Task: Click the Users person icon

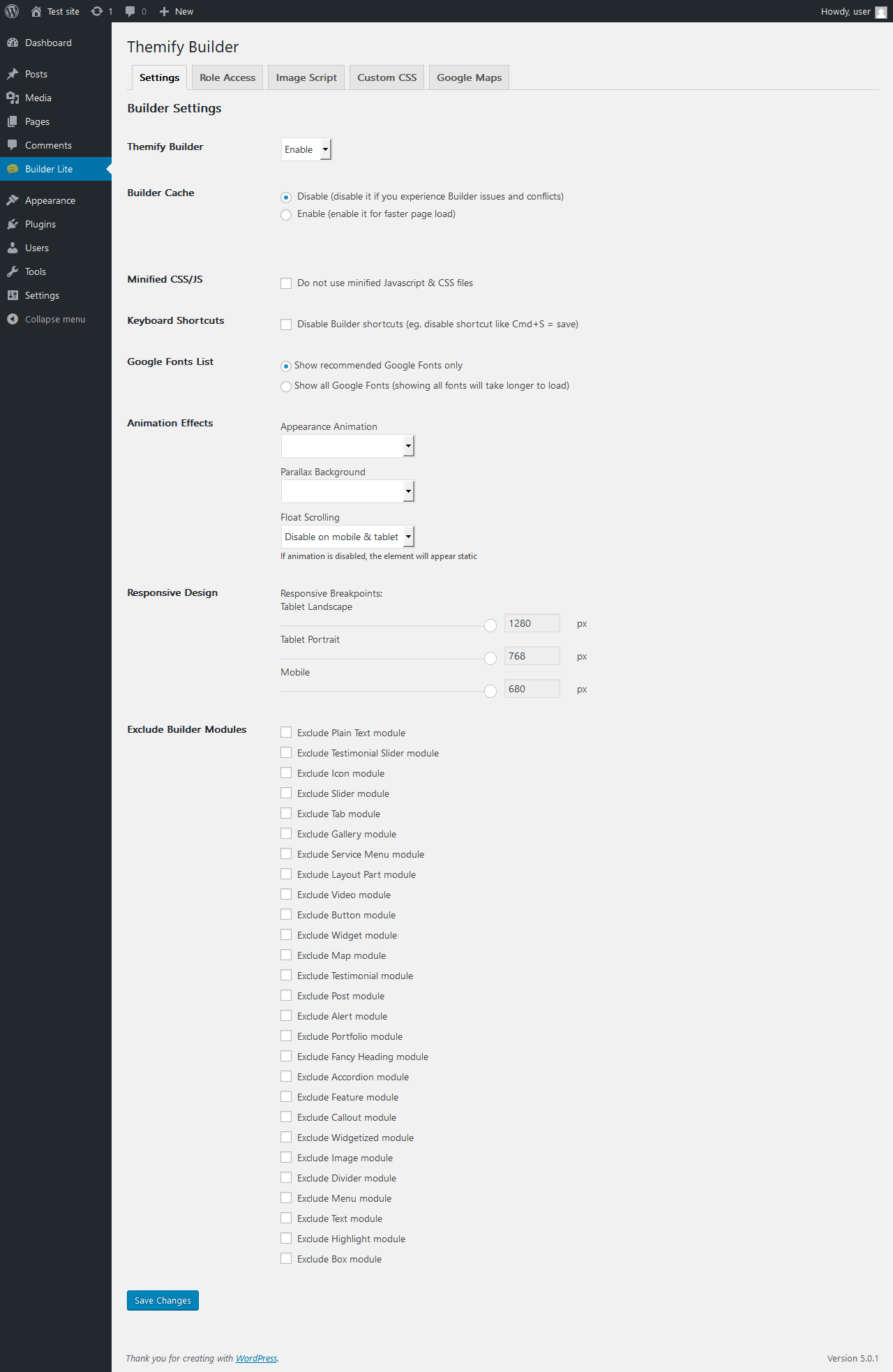Action: tap(13, 248)
